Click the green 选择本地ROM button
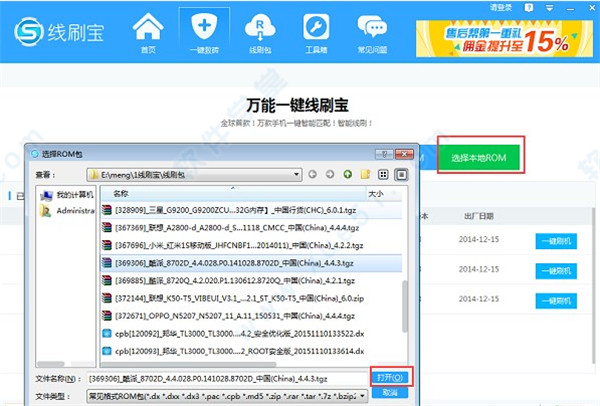 (479, 157)
